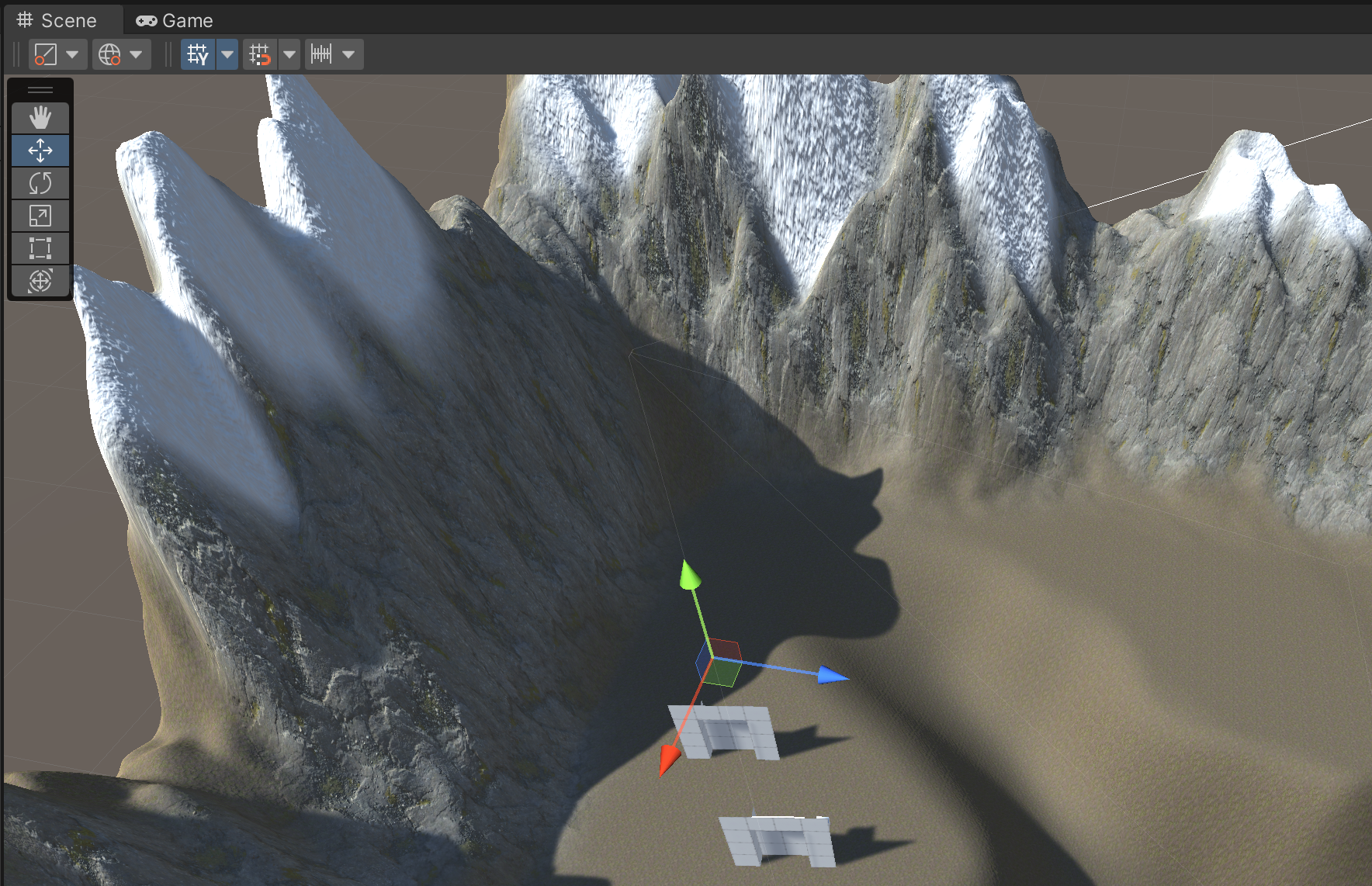Click the tools overlay drag handle
Viewport: 1372px width, 886px height.
(x=40, y=90)
